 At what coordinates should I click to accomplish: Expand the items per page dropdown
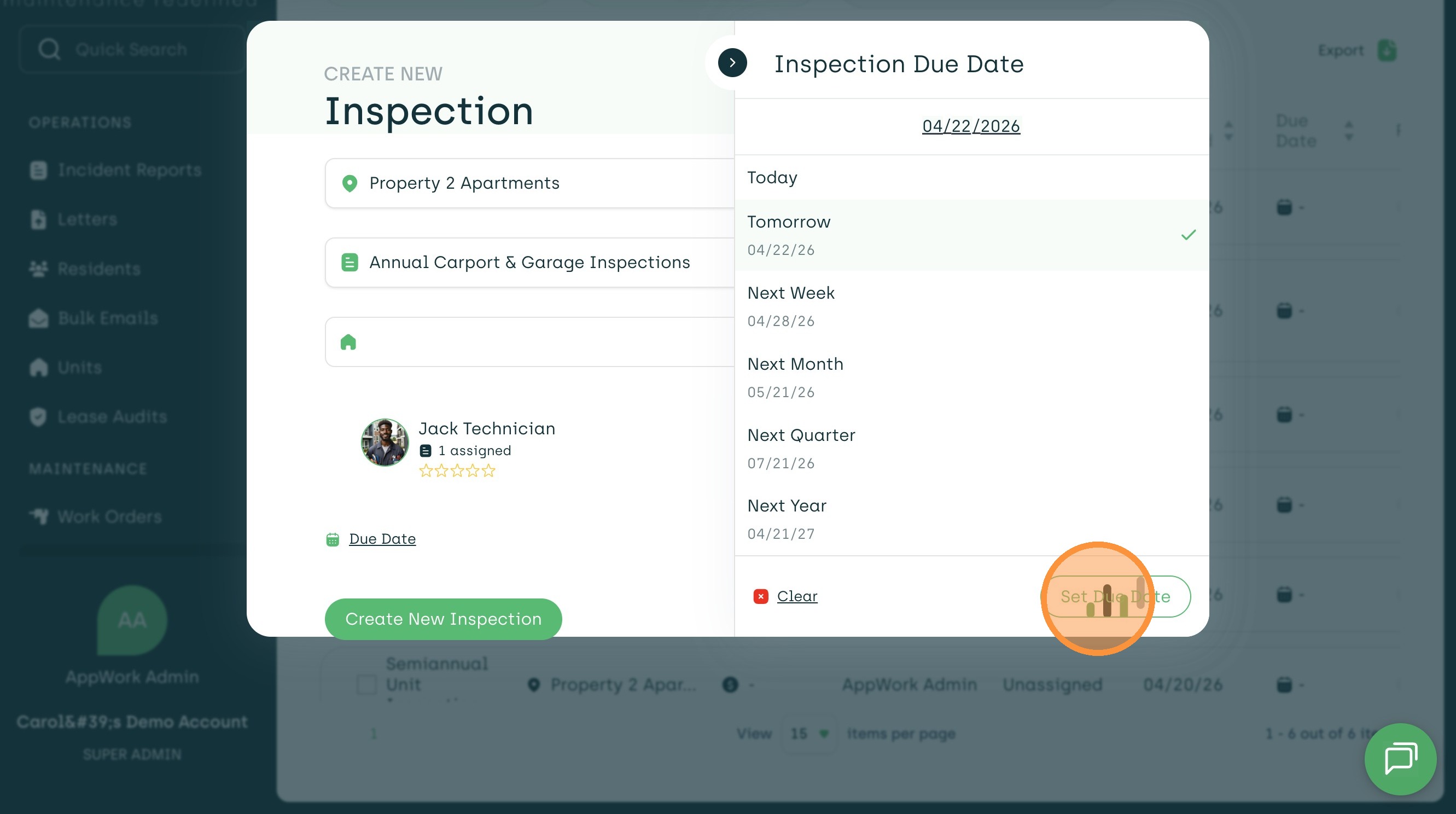[809, 734]
